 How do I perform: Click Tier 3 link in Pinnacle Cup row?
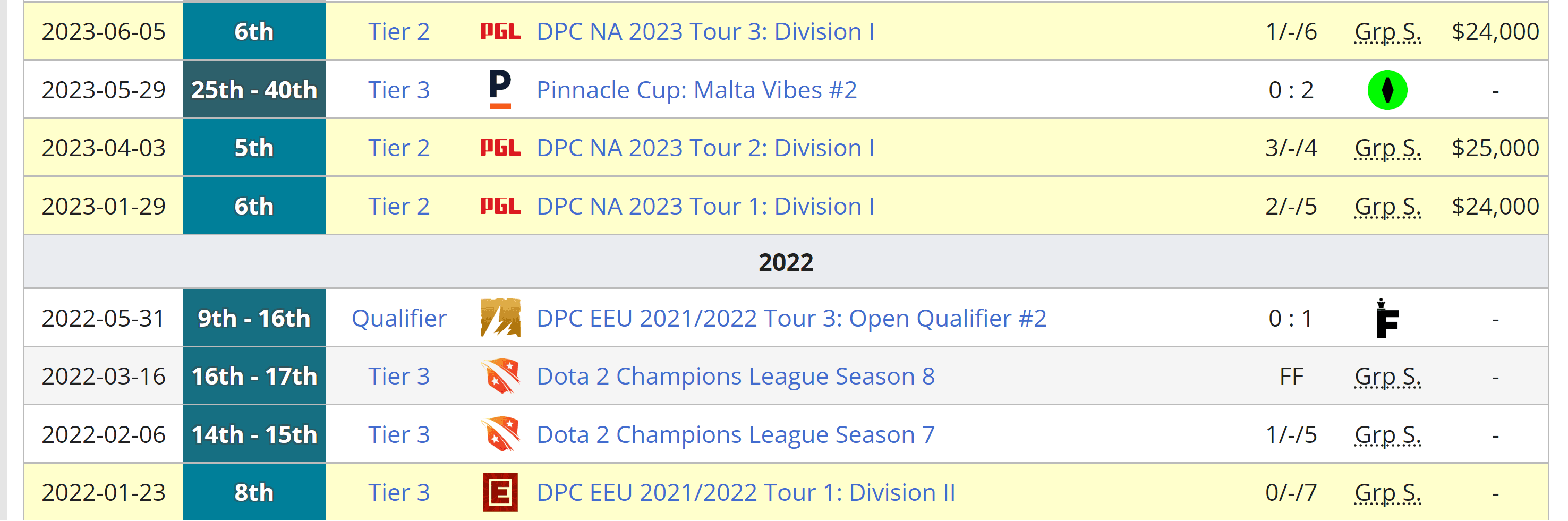tap(399, 90)
